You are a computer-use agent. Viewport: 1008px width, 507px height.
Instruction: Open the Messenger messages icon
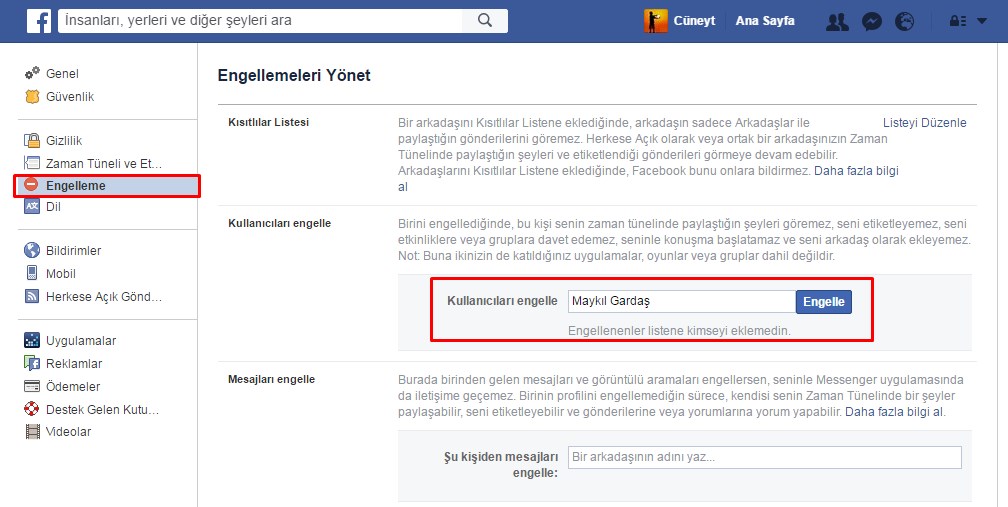tap(871, 21)
